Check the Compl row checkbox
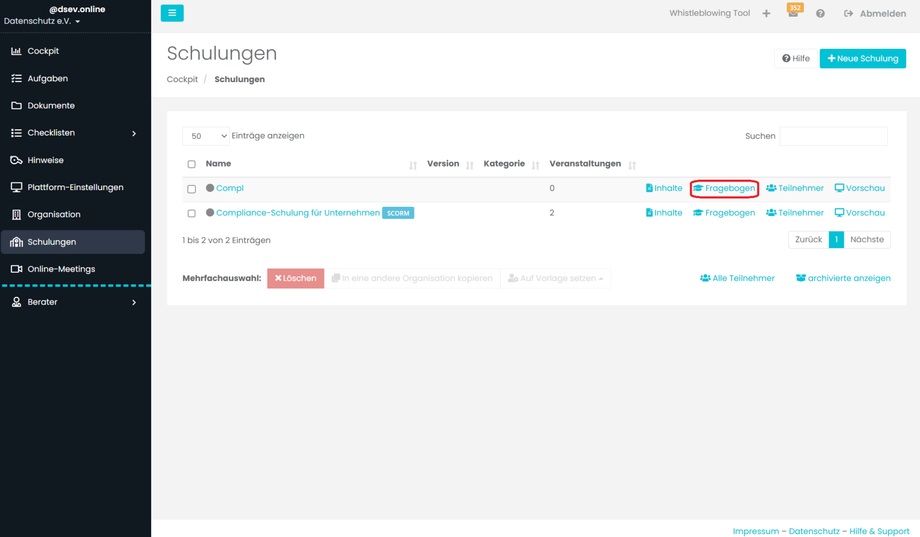The width and height of the screenshot is (920, 537). tap(191, 189)
